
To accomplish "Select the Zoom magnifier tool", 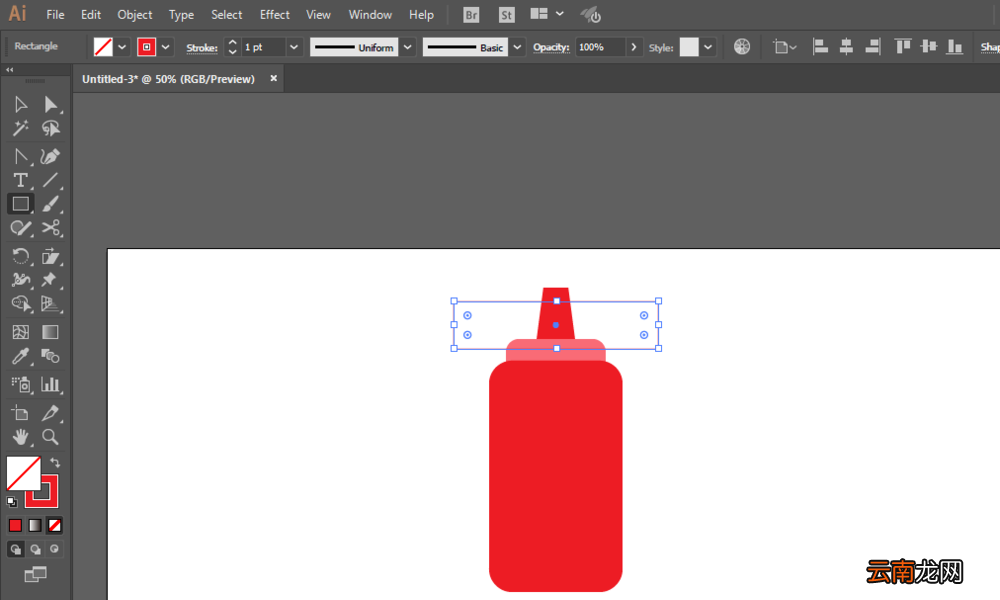I will click(x=50, y=437).
